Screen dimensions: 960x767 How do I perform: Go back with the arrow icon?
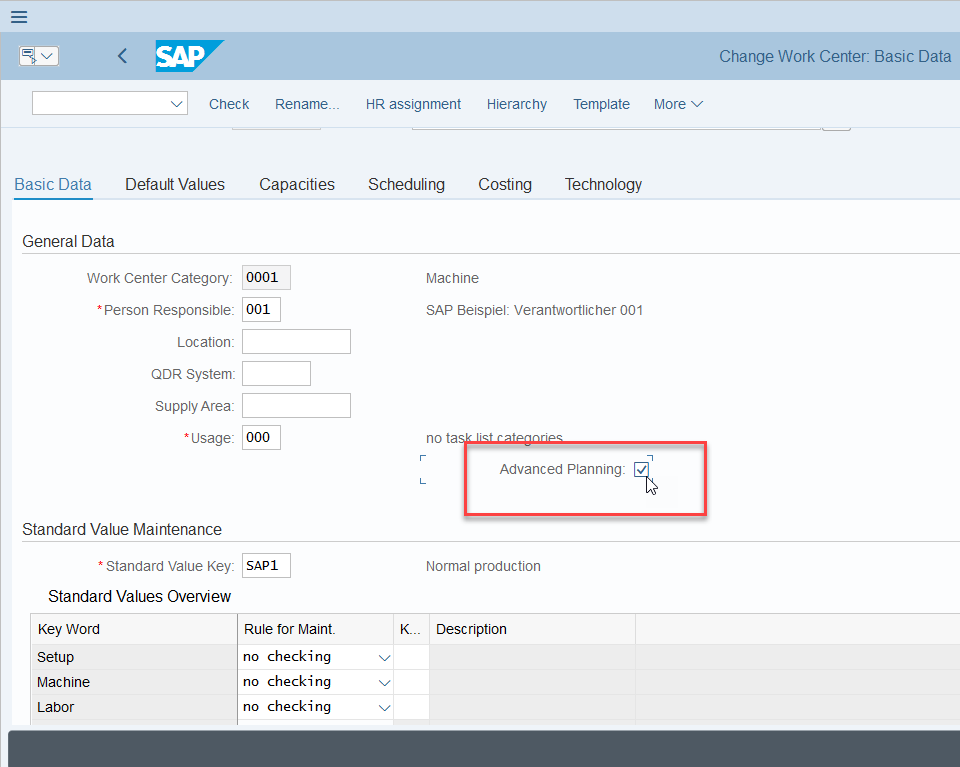coord(122,56)
